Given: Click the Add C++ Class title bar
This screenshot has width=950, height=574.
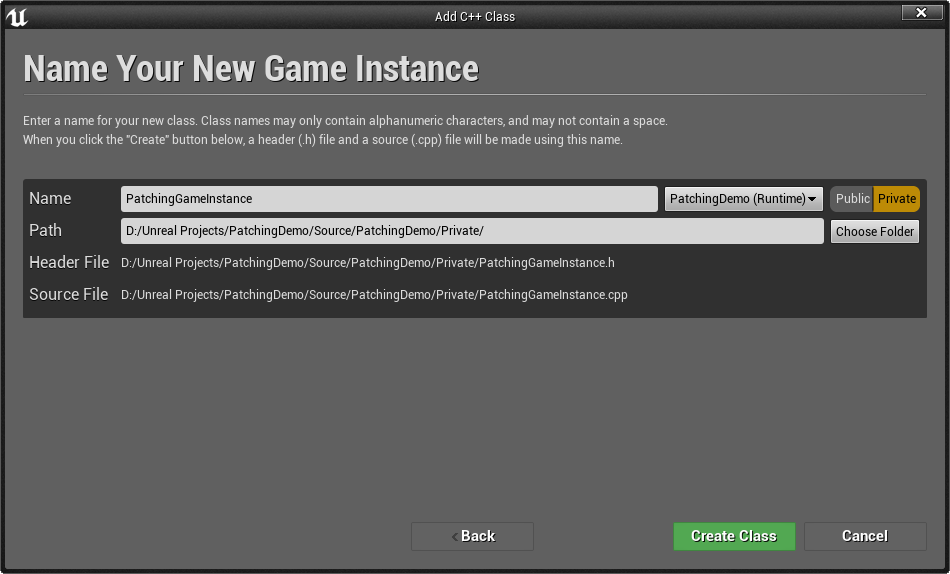Looking at the screenshot, I should point(475,16).
